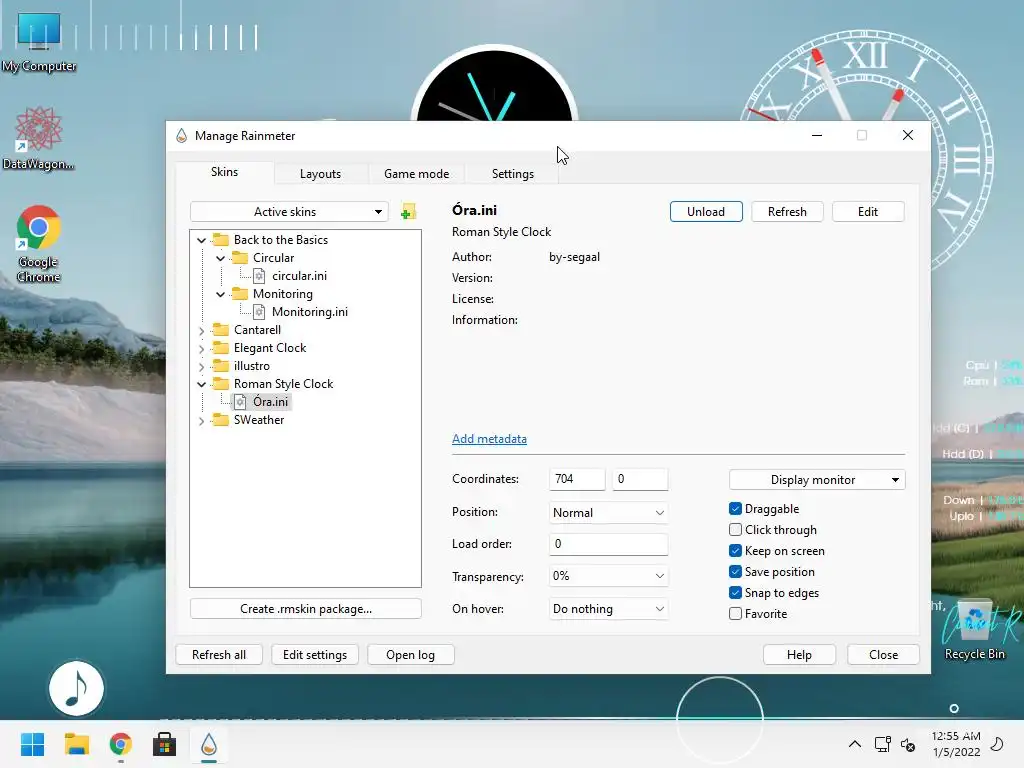The height and width of the screenshot is (768, 1024).
Task: Open the Active skins dropdown
Action: click(x=289, y=212)
